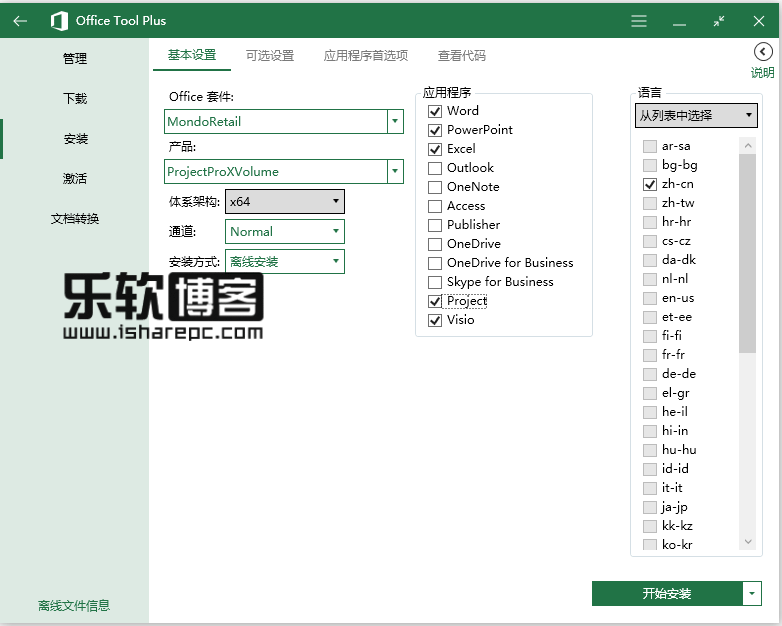The width and height of the screenshot is (782, 626).
Task: Expand the Office 套件 MondoRetail dropdown
Action: [395, 121]
